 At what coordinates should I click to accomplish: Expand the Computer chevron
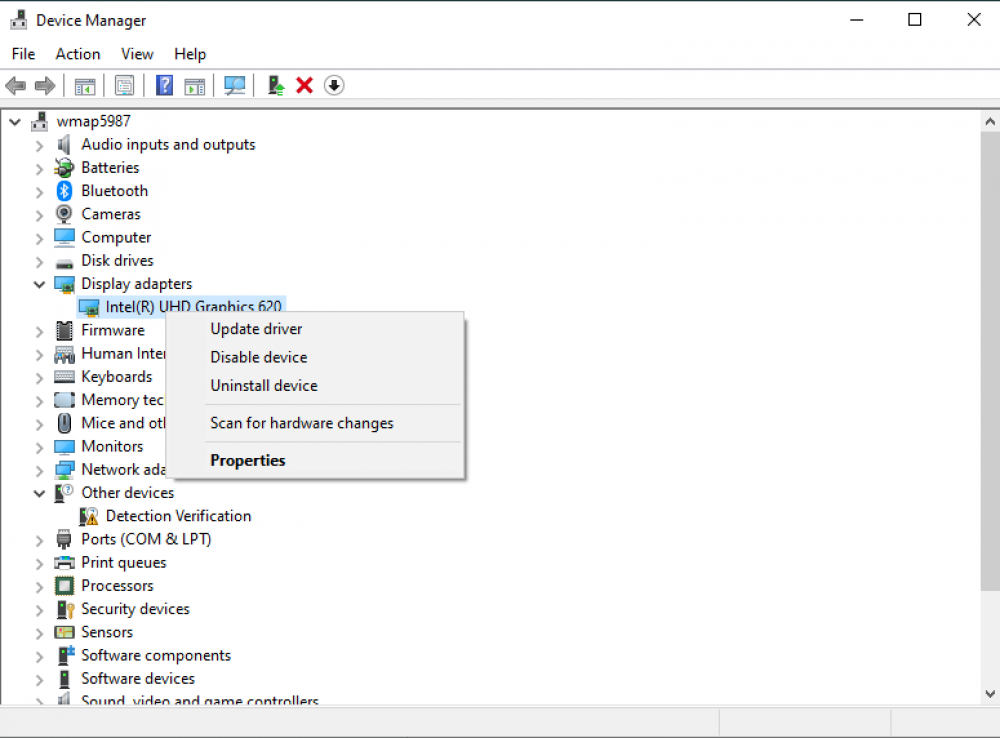[40, 239]
